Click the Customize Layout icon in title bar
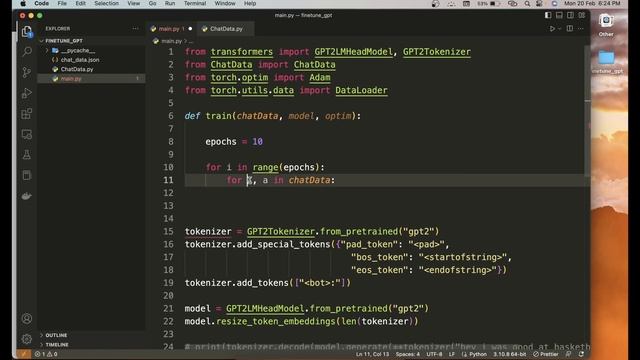The width and height of the screenshot is (640, 360). coord(582,15)
